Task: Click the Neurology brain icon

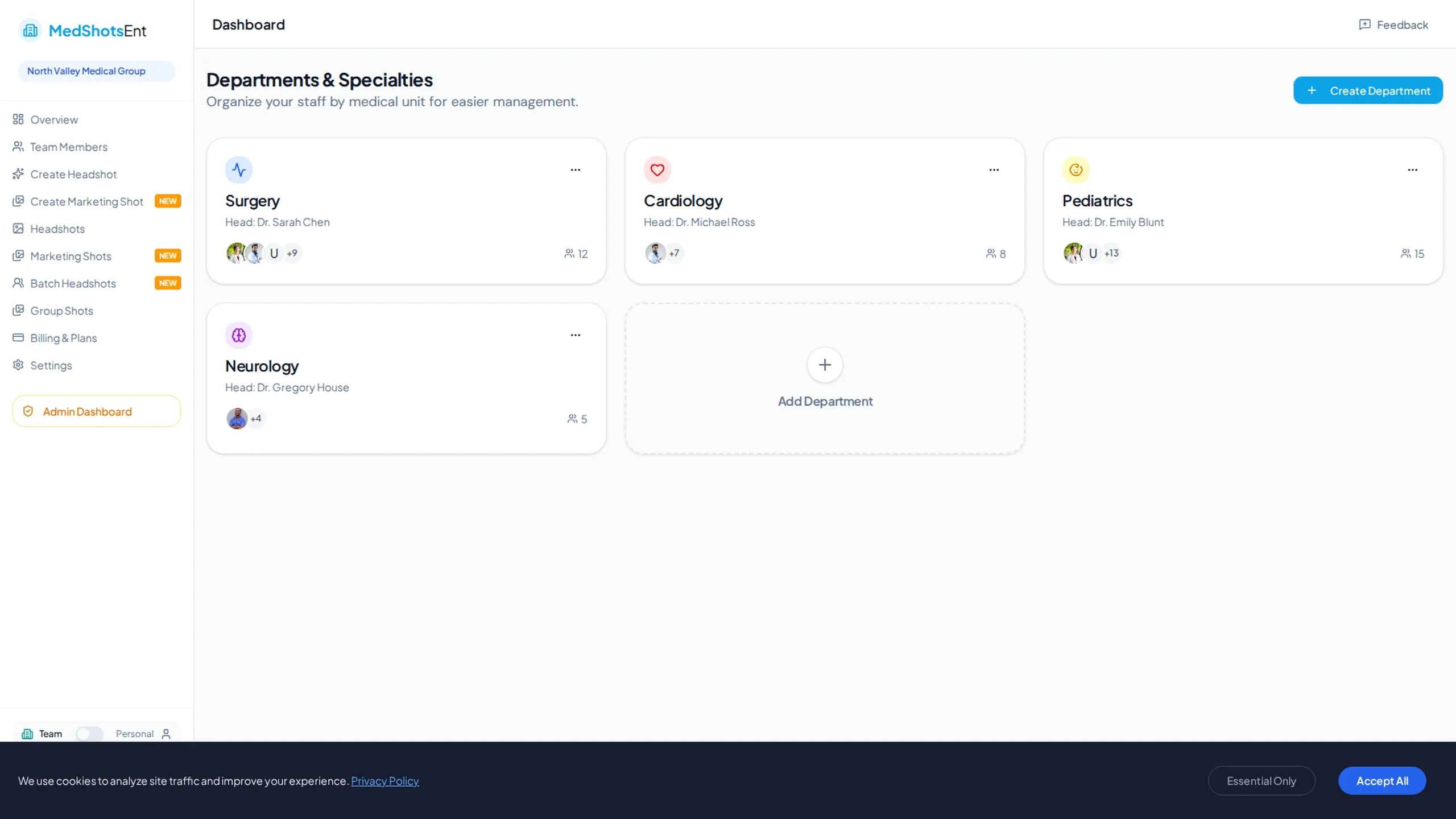Action: point(239,335)
